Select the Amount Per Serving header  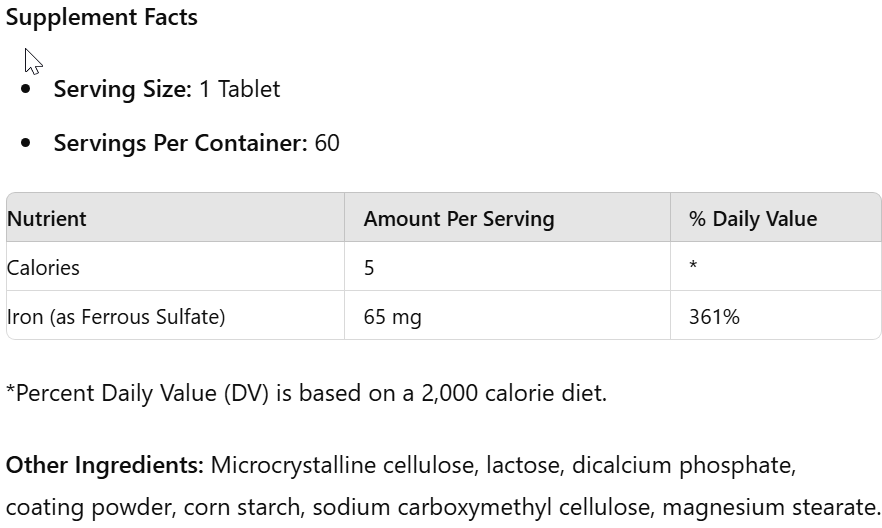coord(458,219)
